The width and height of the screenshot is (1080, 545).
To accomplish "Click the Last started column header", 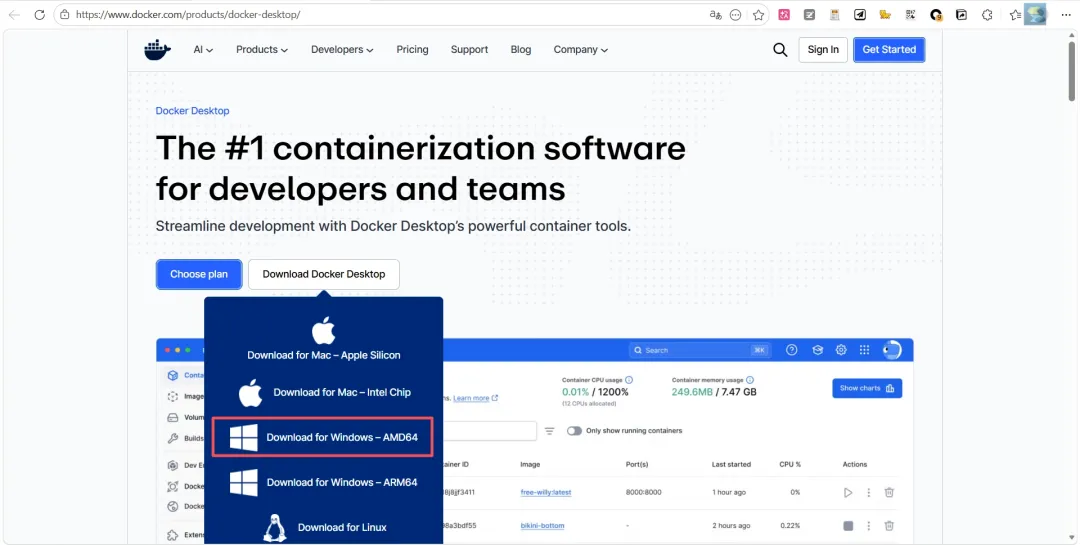I will [x=731, y=464].
